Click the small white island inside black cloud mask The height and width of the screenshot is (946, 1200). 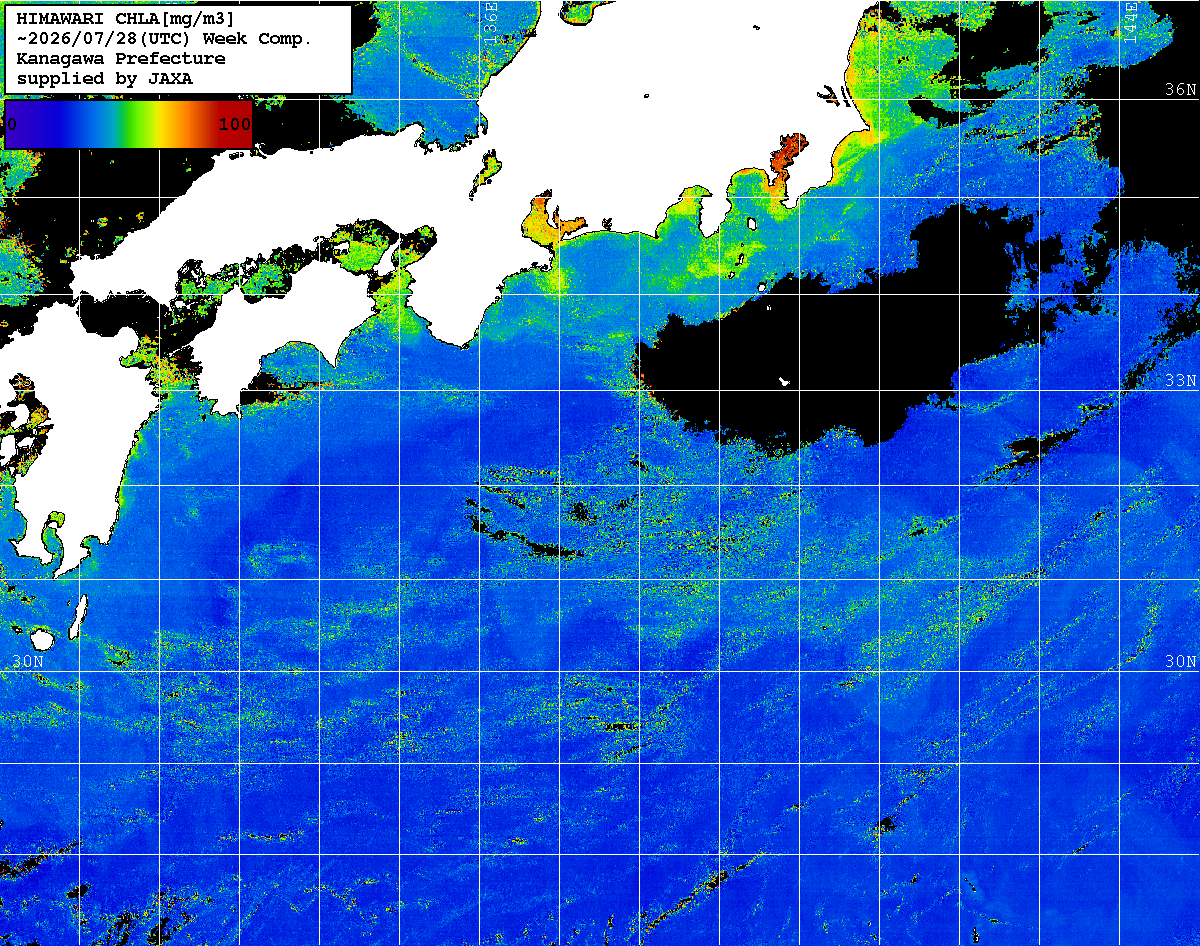point(785,381)
